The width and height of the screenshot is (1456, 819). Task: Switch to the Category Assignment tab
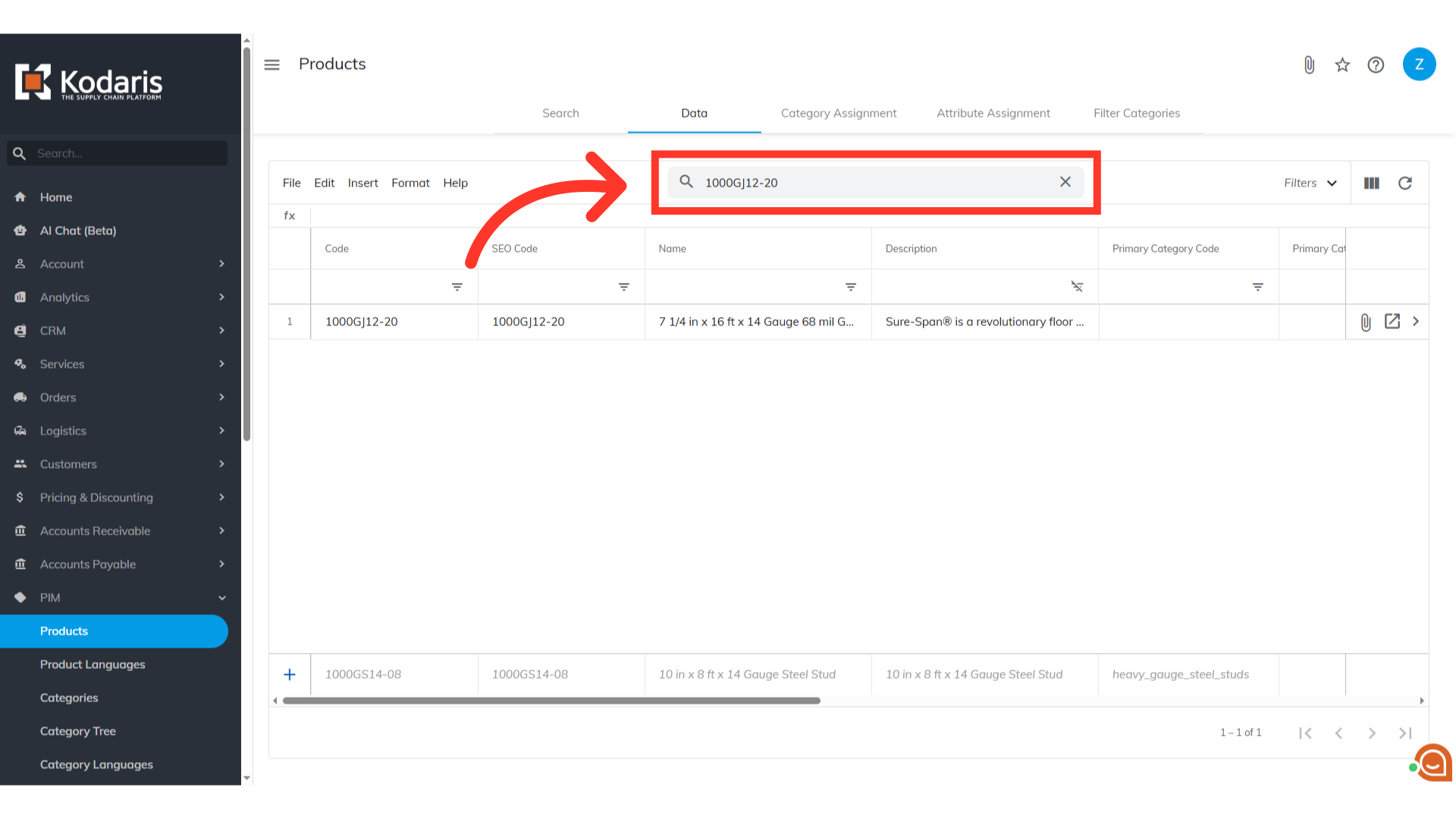[x=838, y=113]
